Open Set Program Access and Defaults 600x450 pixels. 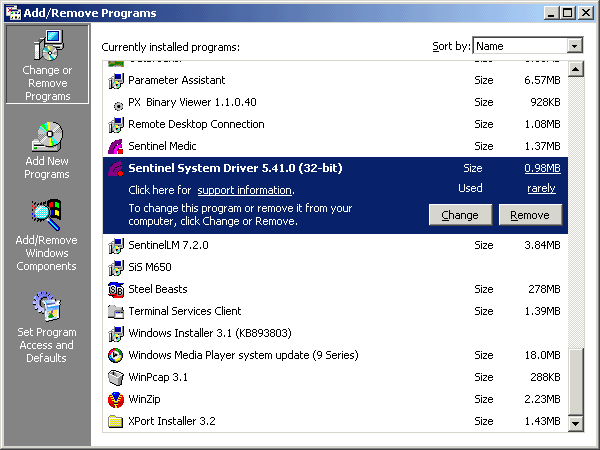(x=47, y=328)
